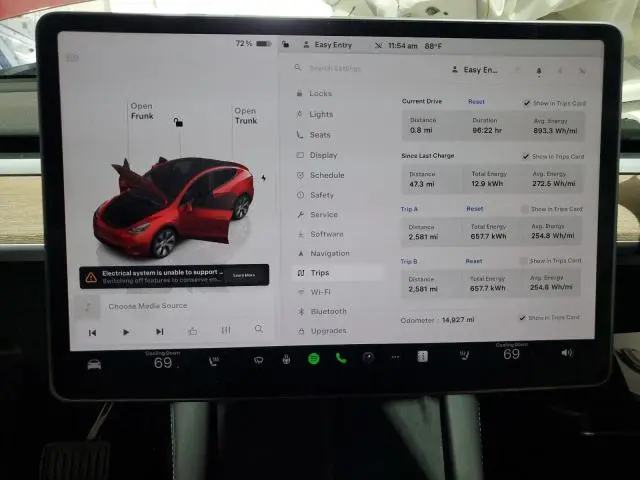
Task: Turn on driver seat heater
Action: [x=213, y=361]
